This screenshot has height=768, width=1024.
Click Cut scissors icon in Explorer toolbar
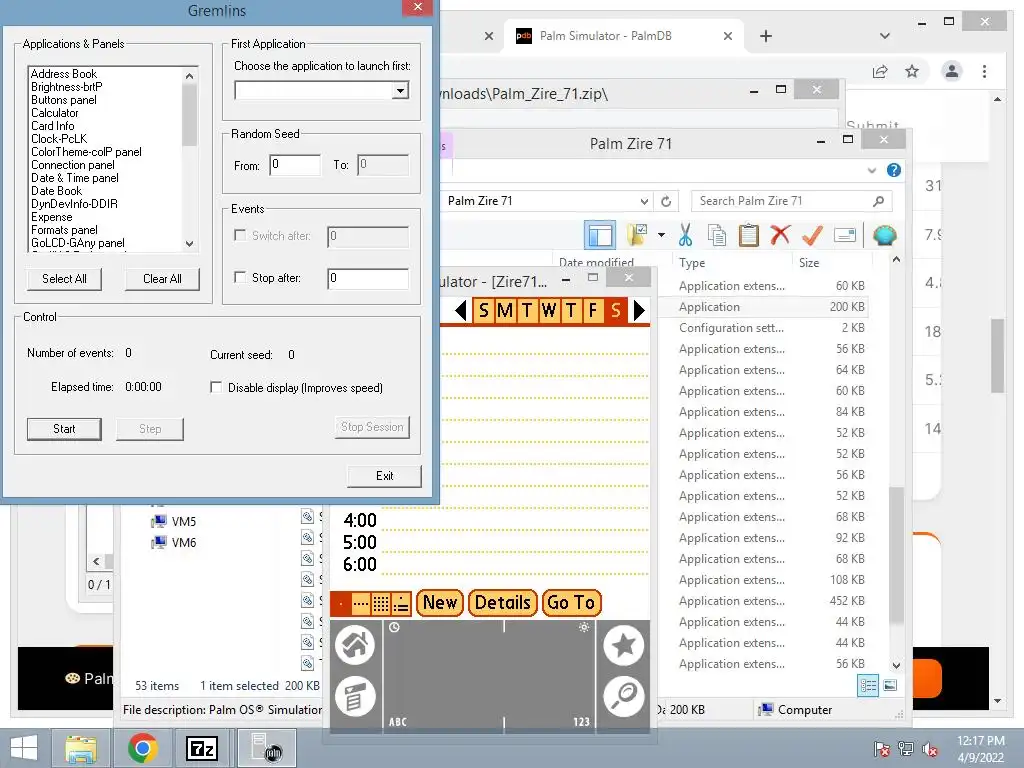(x=685, y=235)
